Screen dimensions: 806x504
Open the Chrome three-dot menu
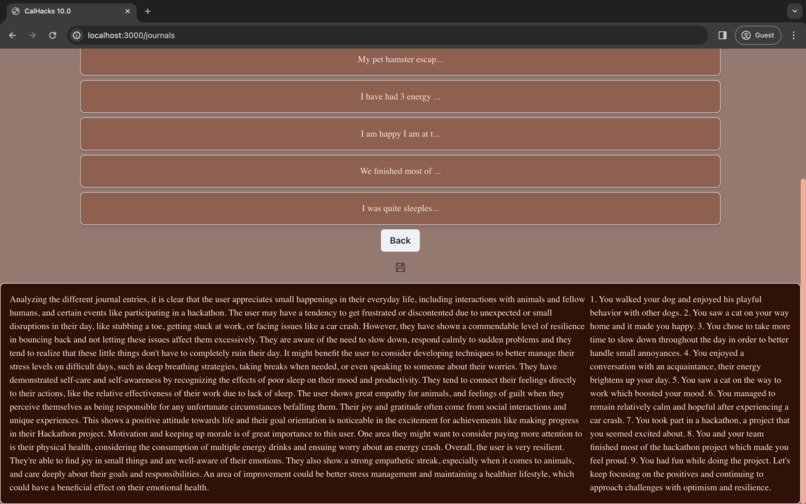(x=793, y=35)
